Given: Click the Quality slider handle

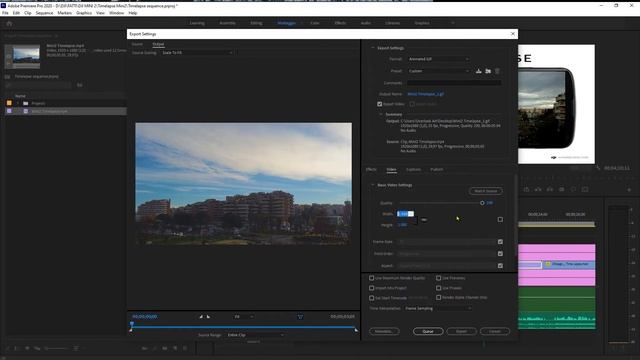Looking at the screenshot, I should 482,203.
